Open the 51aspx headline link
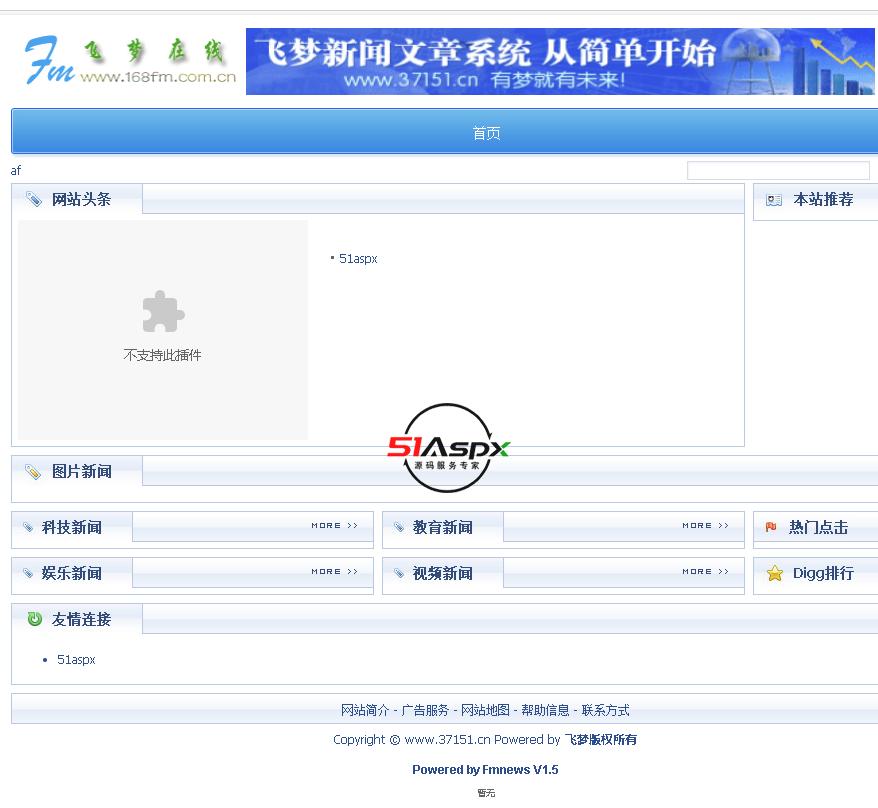The image size is (878, 808). 358,259
